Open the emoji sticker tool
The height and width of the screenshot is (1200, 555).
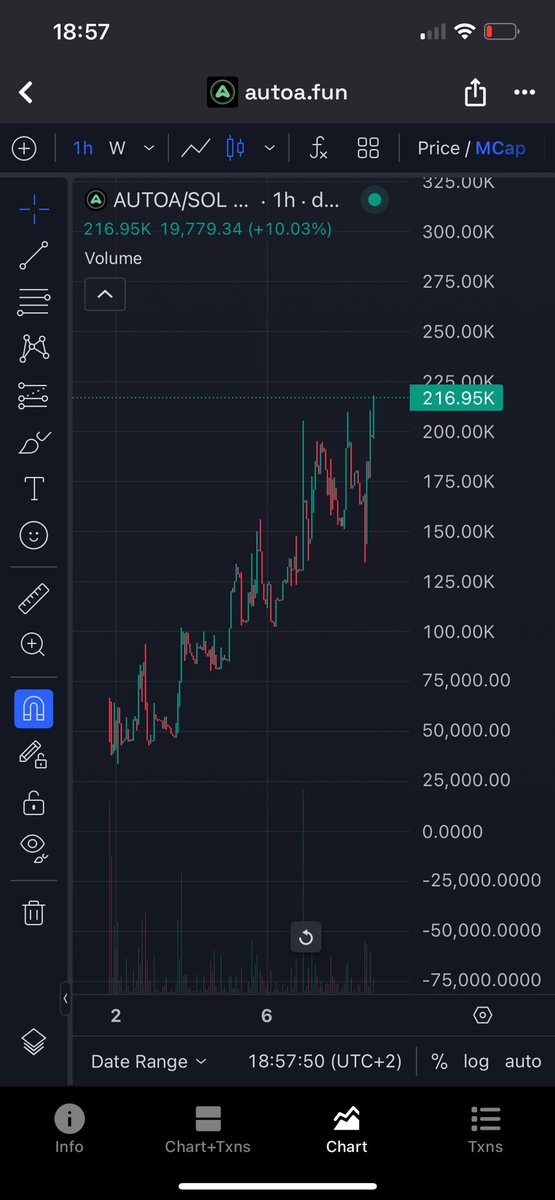(34, 536)
